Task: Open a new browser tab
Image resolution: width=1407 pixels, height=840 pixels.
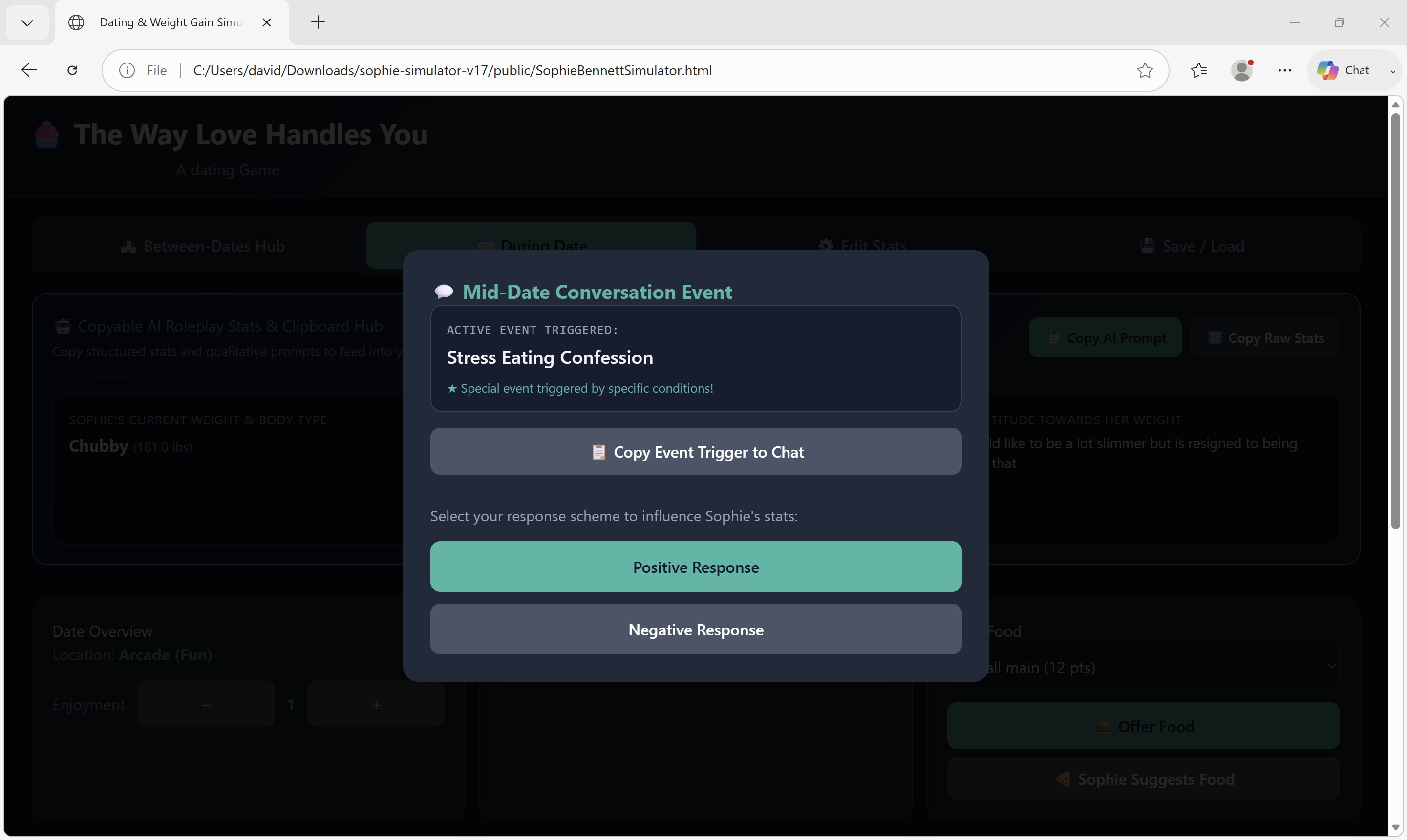Action: [x=318, y=22]
